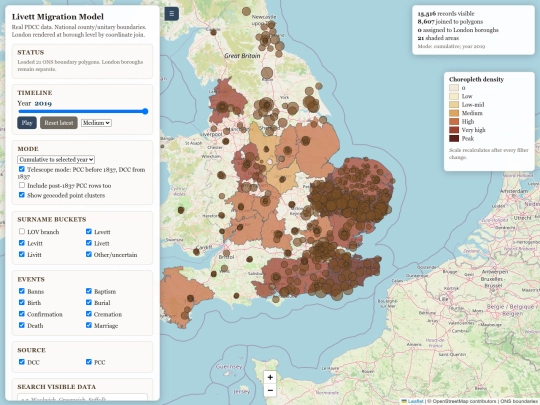Zoom in the map with plus button

(270, 377)
